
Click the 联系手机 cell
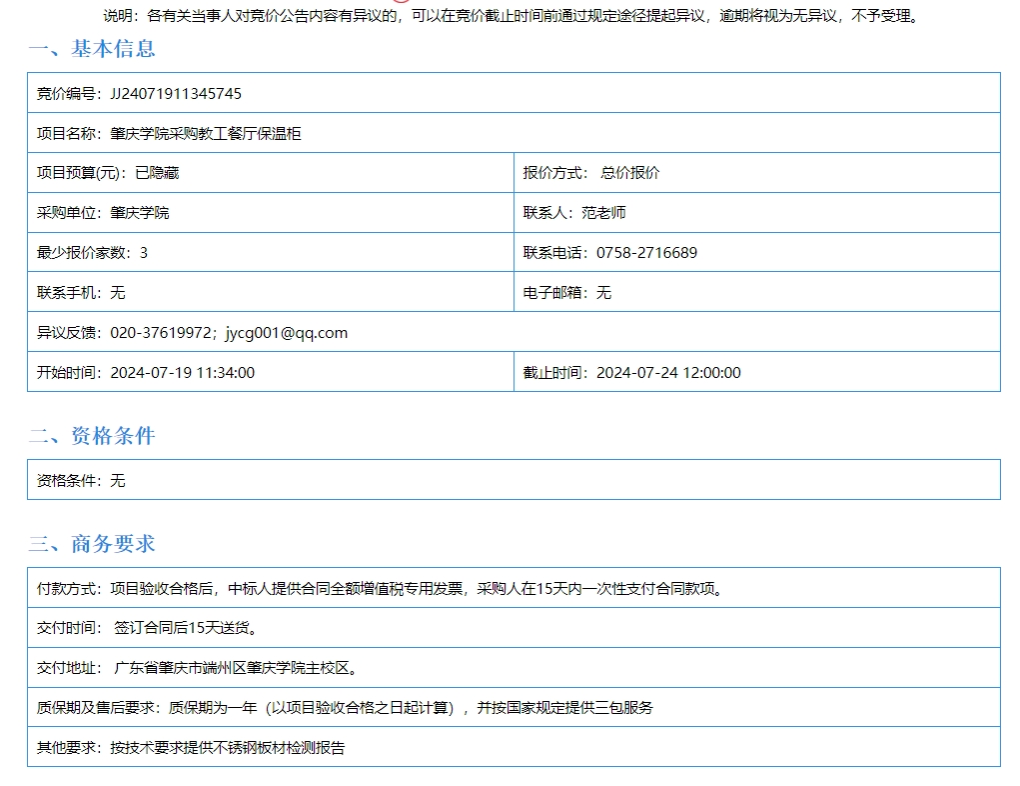(81, 293)
